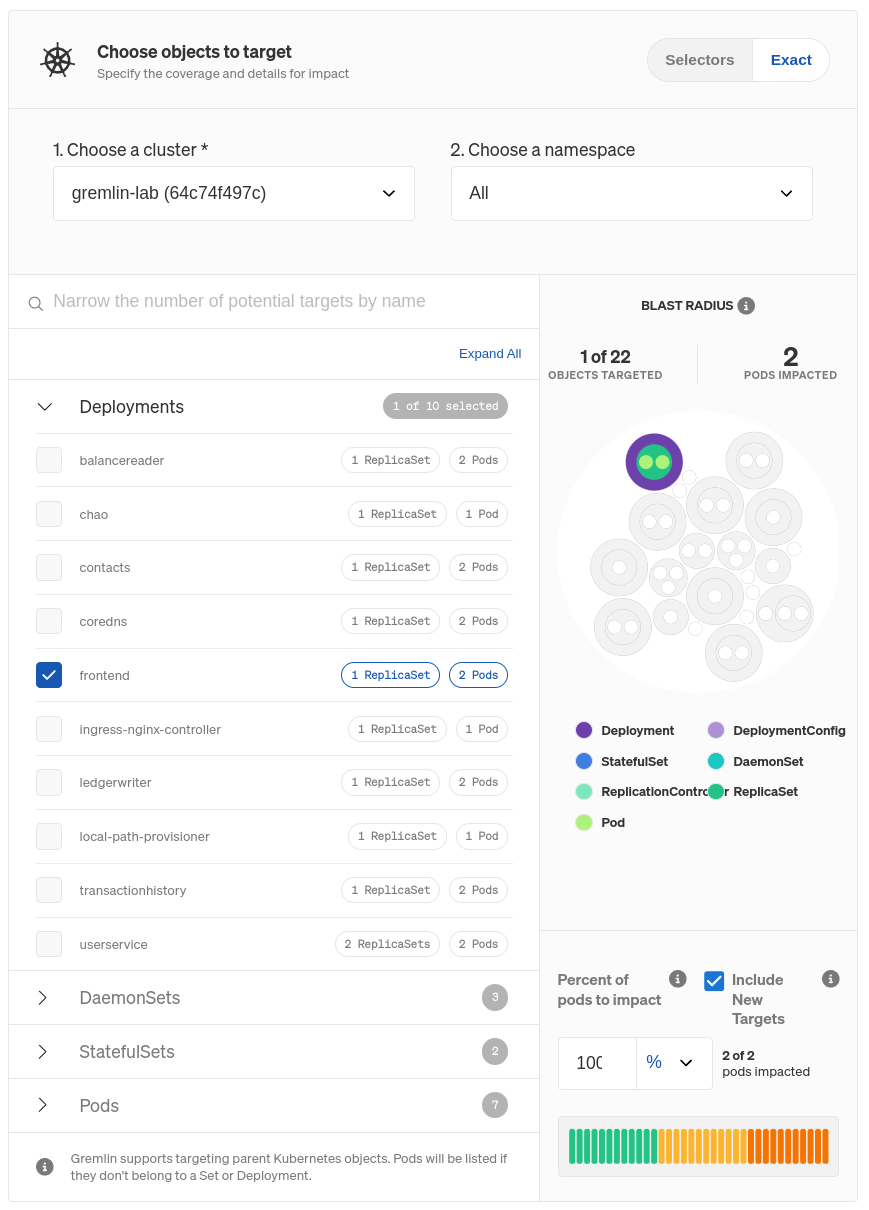Image resolution: width=869 pixels, height=1210 pixels.
Task: Open the cluster dropdown gremlin-lab
Action: 234,193
